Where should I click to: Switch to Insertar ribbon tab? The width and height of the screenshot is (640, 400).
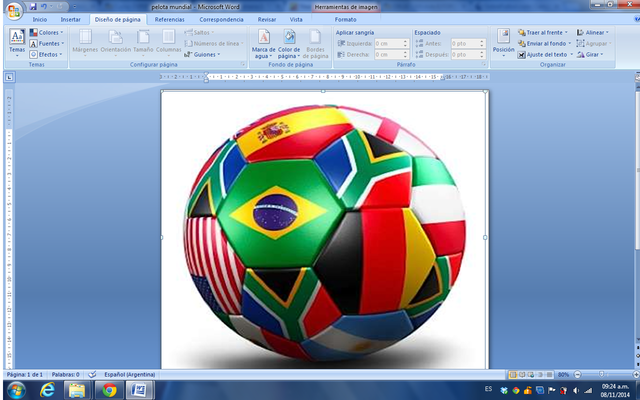pyautogui.click(x=71, y=19)
